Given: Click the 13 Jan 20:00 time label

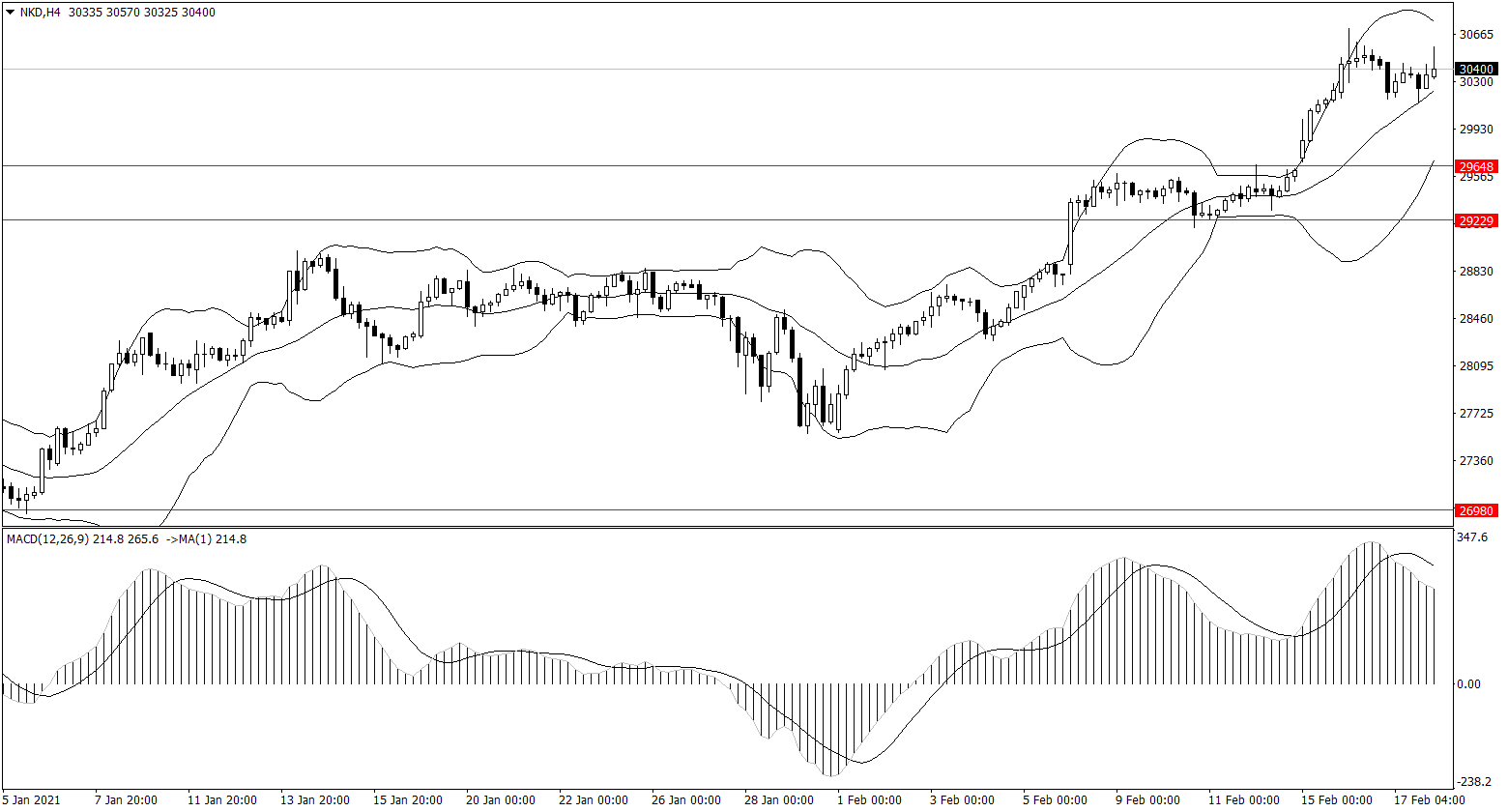Looking at the screenshot, I should click(x=316, y=800).
